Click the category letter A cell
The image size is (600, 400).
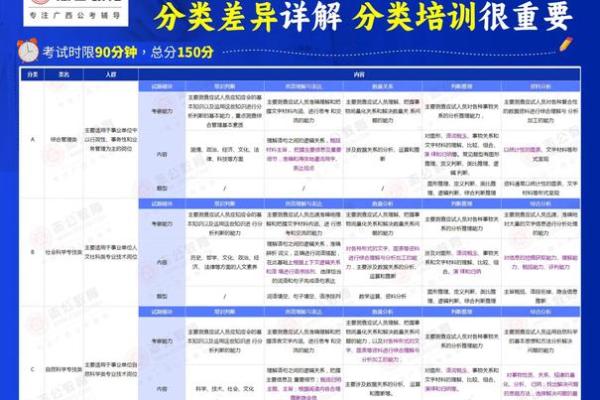[x=33, y=139]
